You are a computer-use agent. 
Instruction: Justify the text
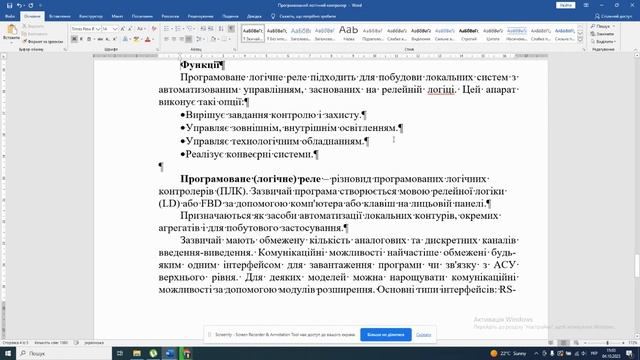coord(189,39)
